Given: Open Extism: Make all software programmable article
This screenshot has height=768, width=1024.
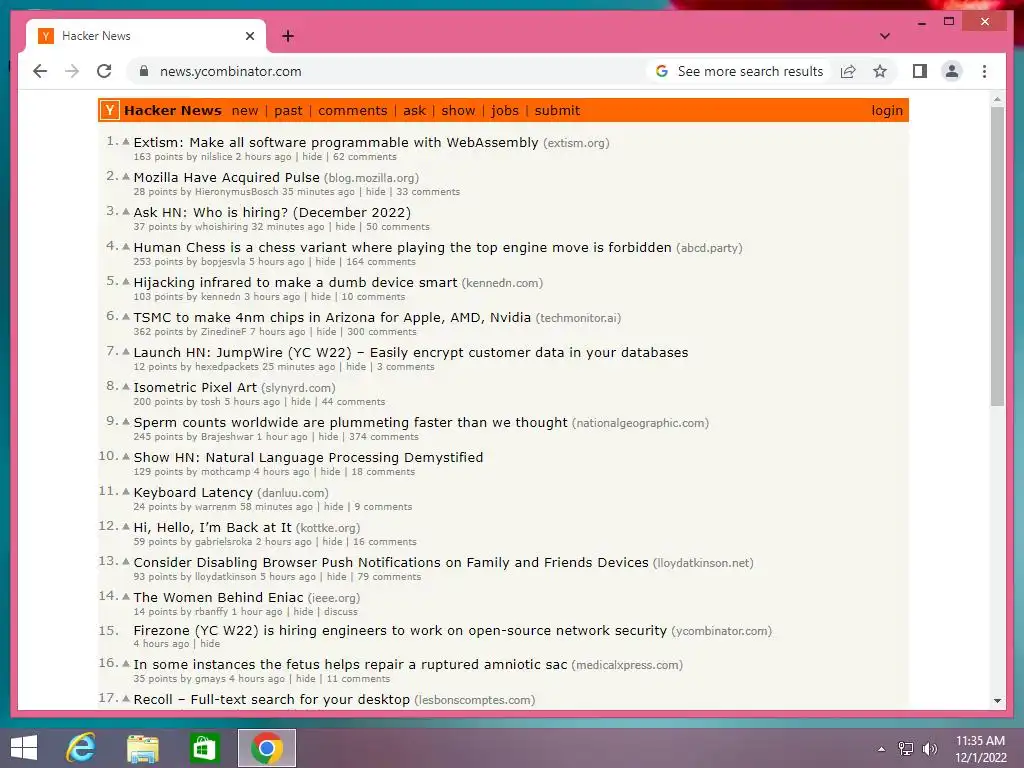Looking at the screenshot, I should coord(336,142).
